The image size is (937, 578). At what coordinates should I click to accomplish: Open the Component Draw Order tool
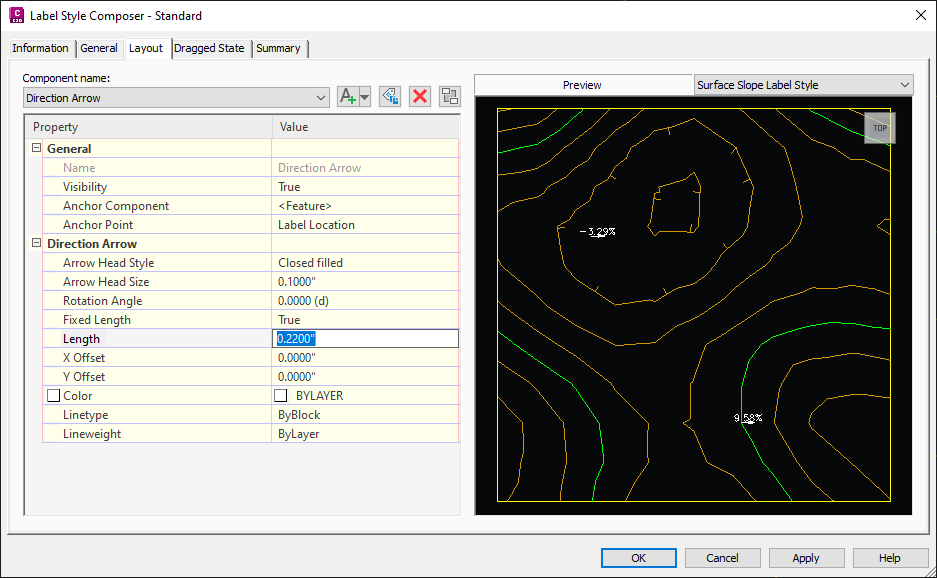tap(449, 96)
